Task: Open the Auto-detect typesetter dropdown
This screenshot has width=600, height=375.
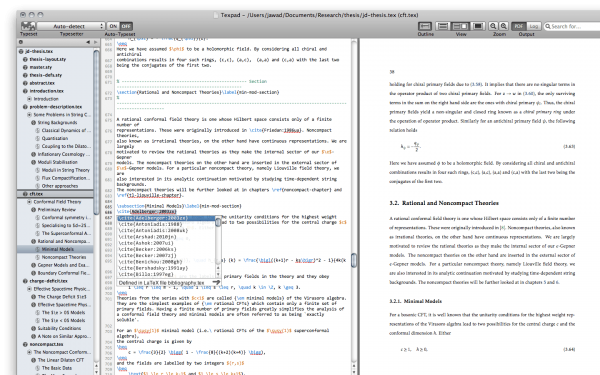Action: click(x=71, y=26)
